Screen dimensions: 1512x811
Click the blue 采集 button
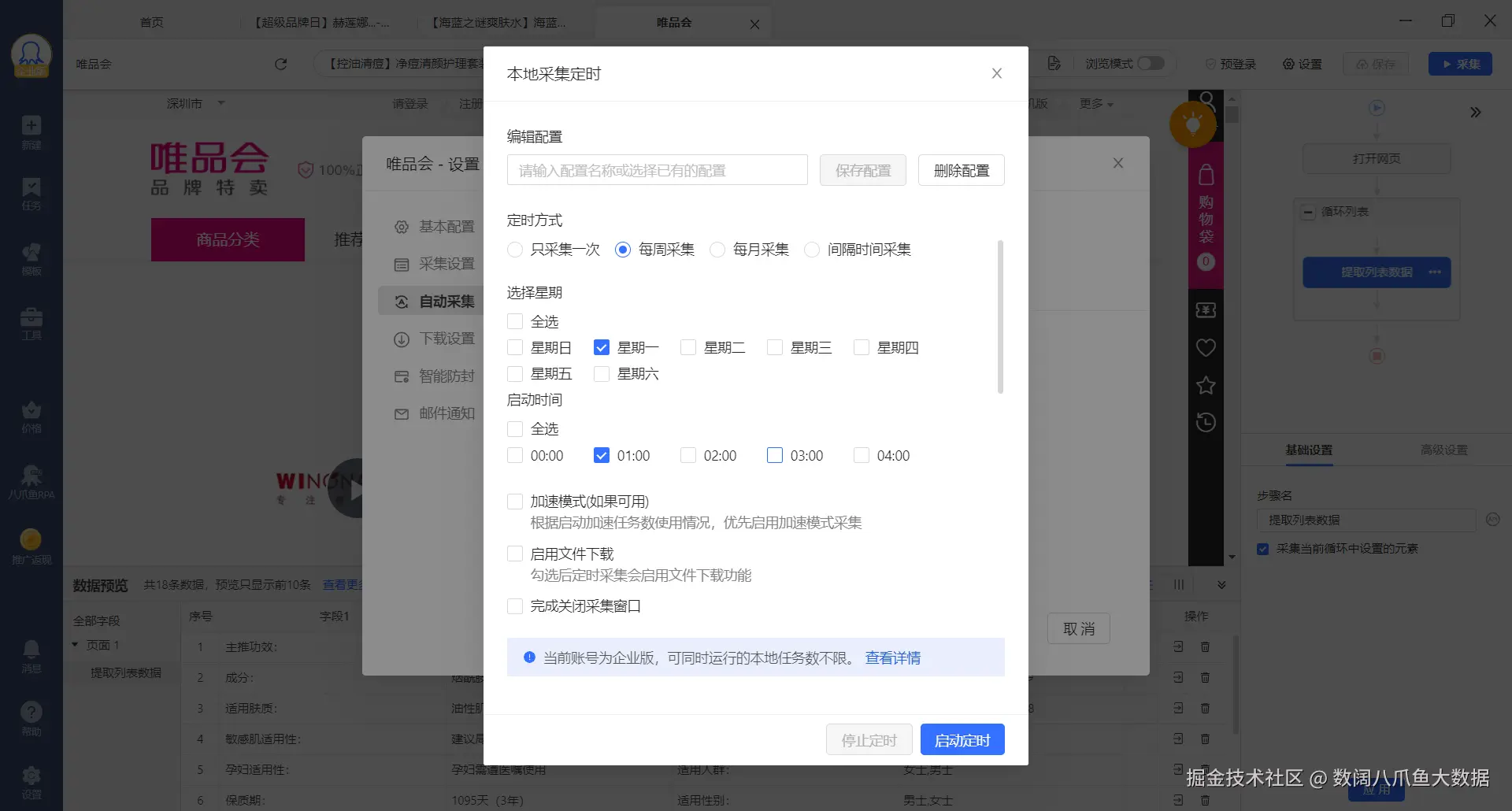1461,64
